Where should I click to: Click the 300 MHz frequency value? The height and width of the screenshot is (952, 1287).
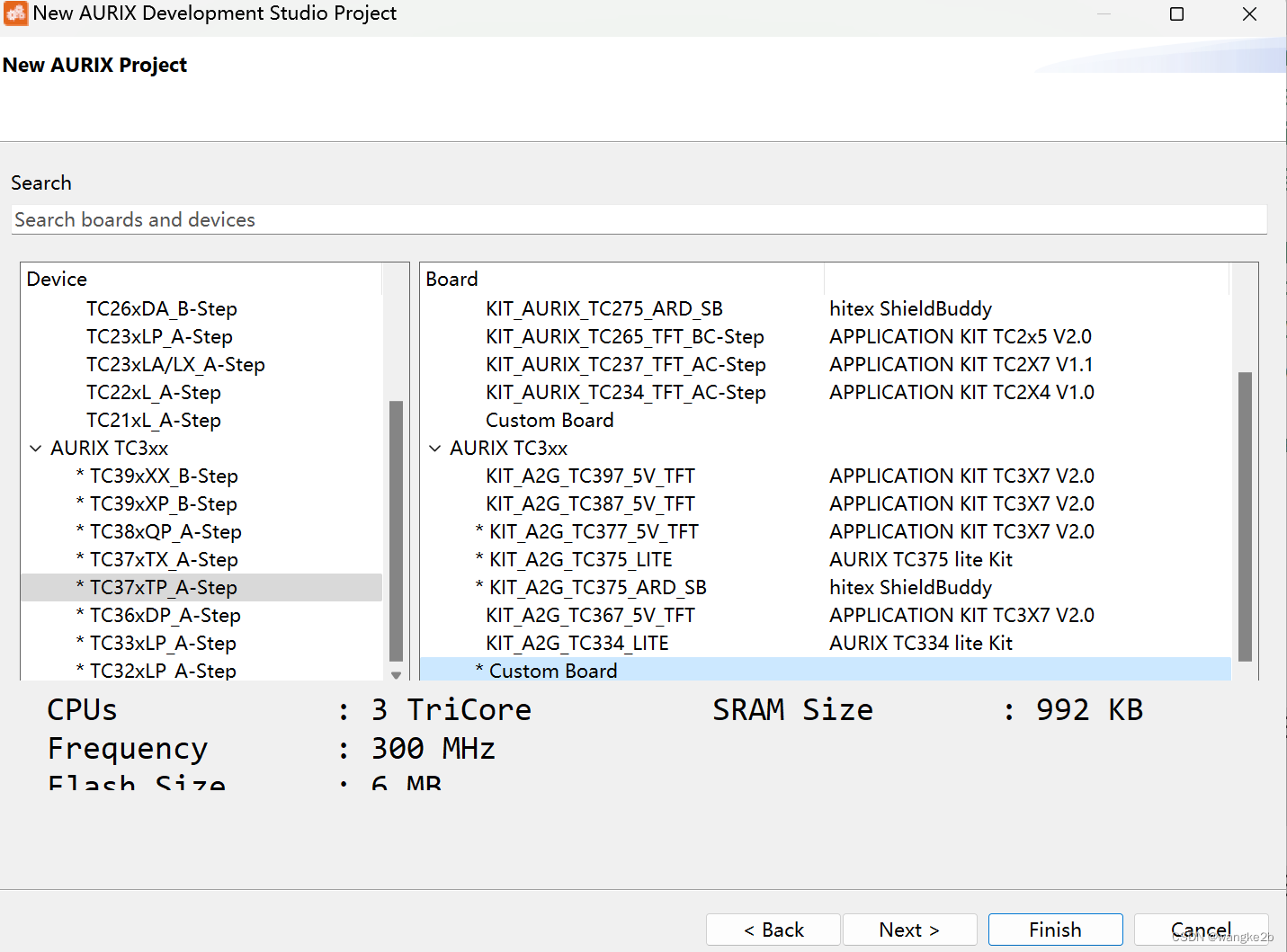point(433,748)
